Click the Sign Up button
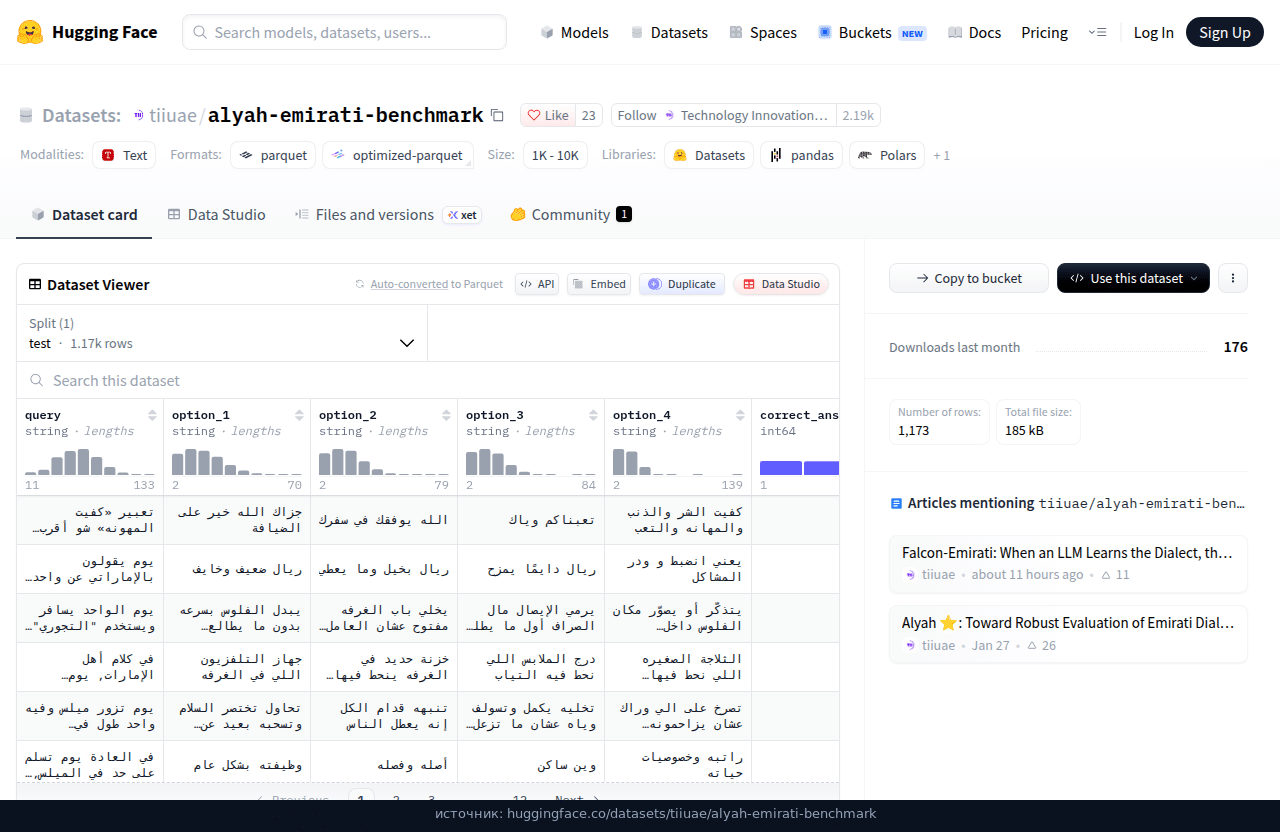Image resolution: width=1280 pixels, height=832 pixels. [x=1225, y=32]
